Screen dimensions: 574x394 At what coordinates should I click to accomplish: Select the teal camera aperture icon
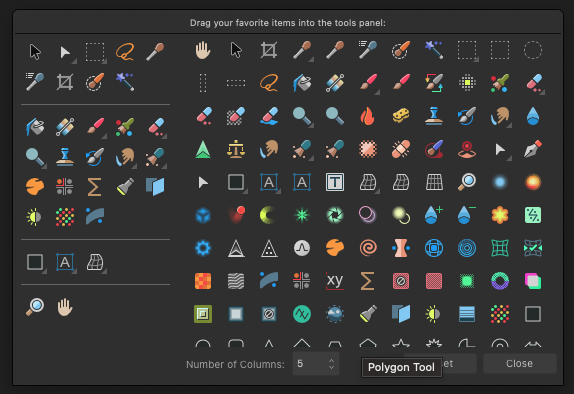(335, 215)
